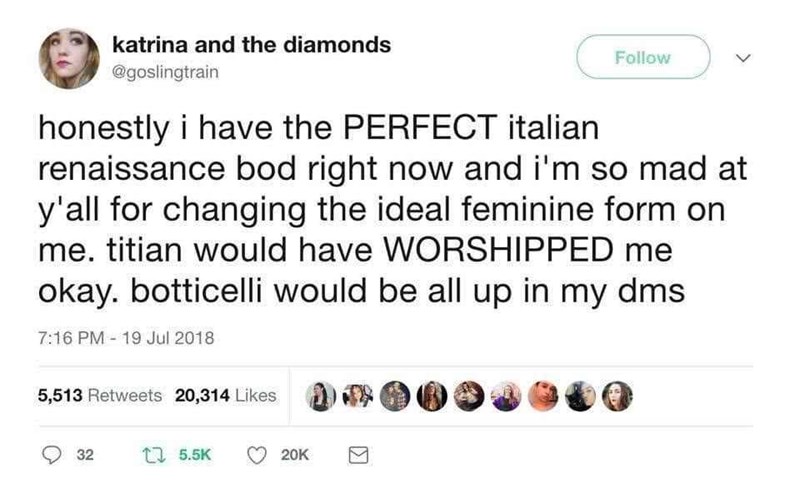View the 20,314 Likes list
Image resolution: width=800 pixels, height=493 pixels.
[225, 395]
